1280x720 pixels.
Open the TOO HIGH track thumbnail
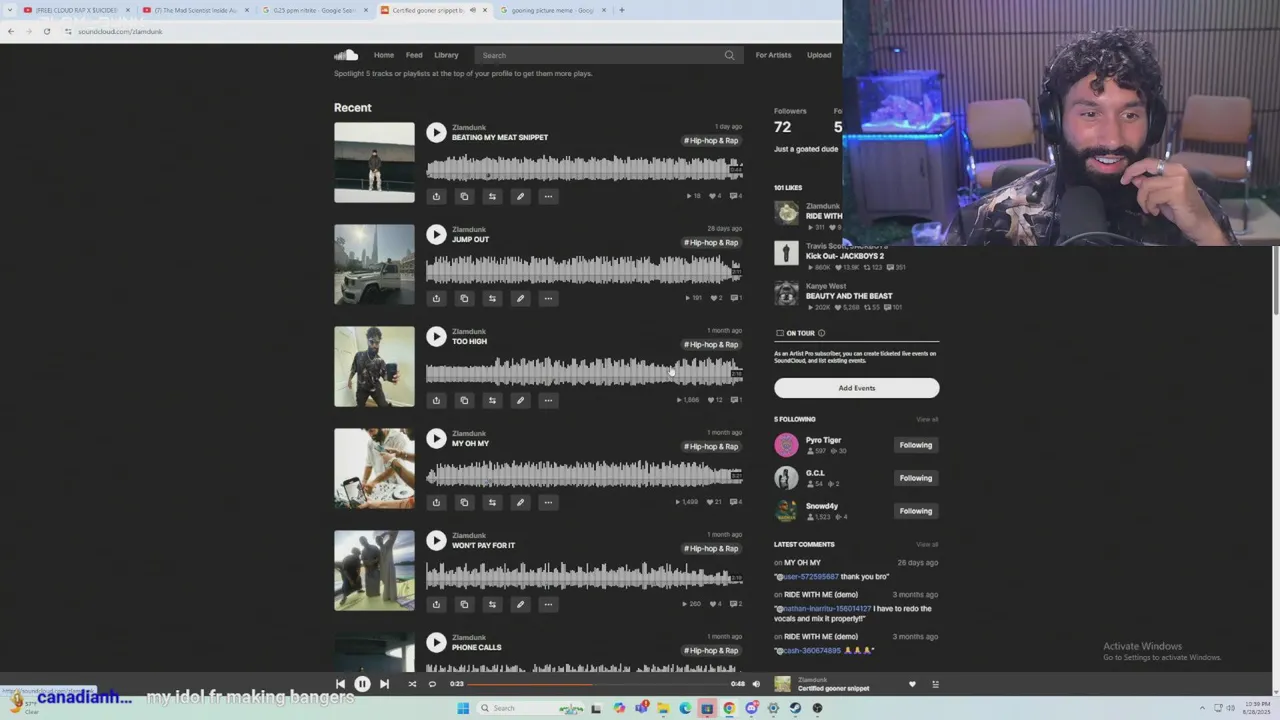374,366
